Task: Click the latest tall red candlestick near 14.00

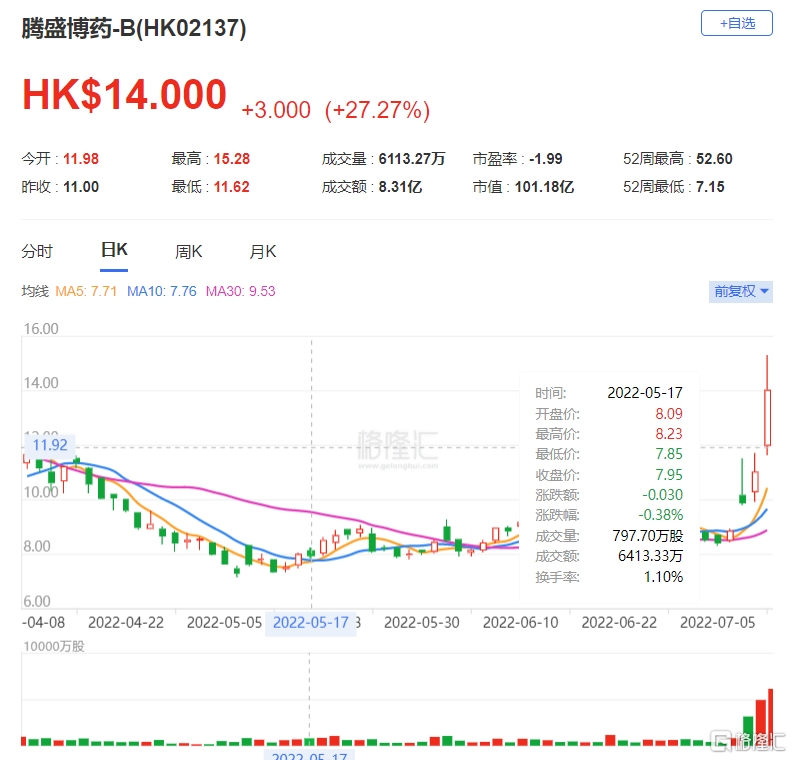Action: click(x=767, y=417)
